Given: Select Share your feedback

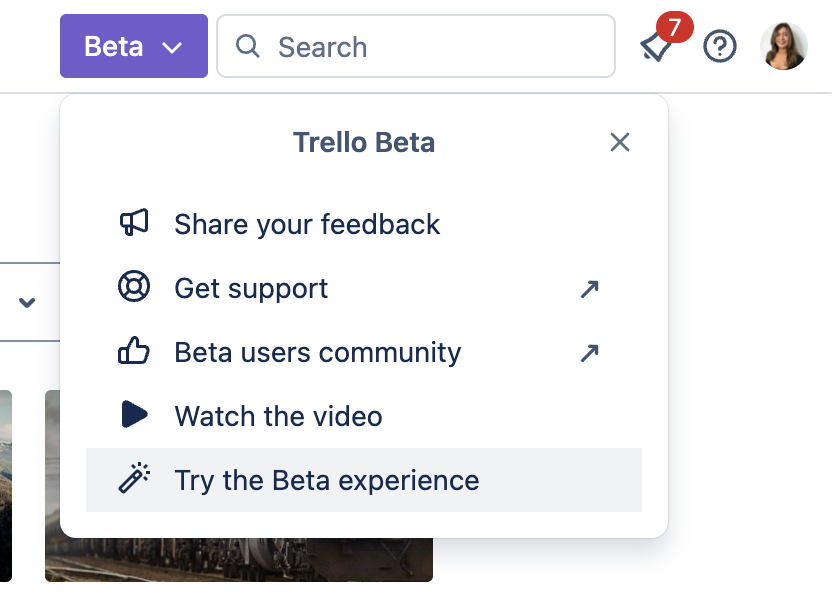Looking at the screenshot, I should [307, 224].
